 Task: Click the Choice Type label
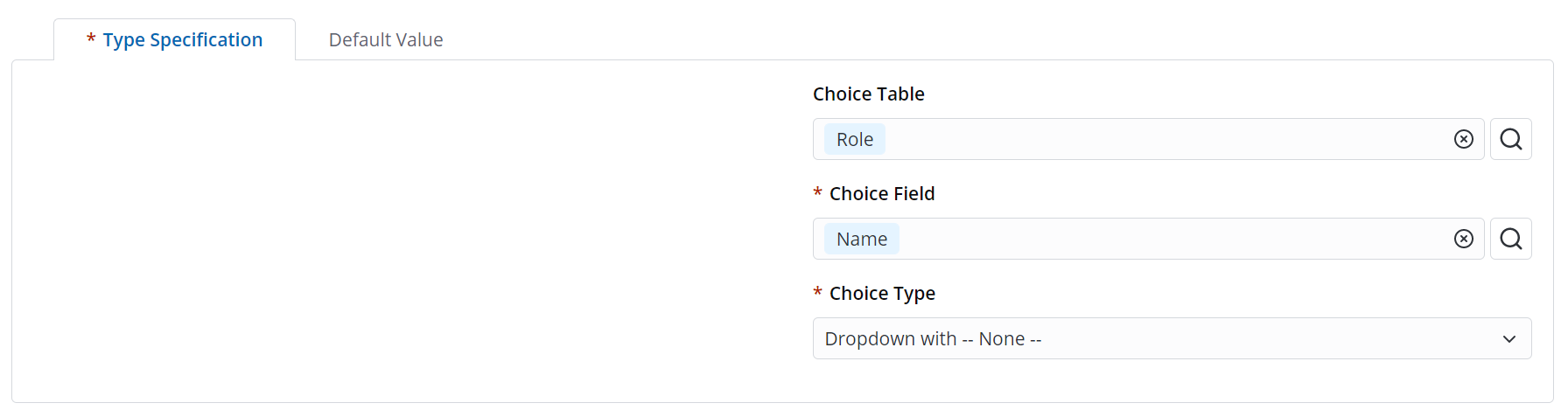pyautogui.click(x=882, y=294)
